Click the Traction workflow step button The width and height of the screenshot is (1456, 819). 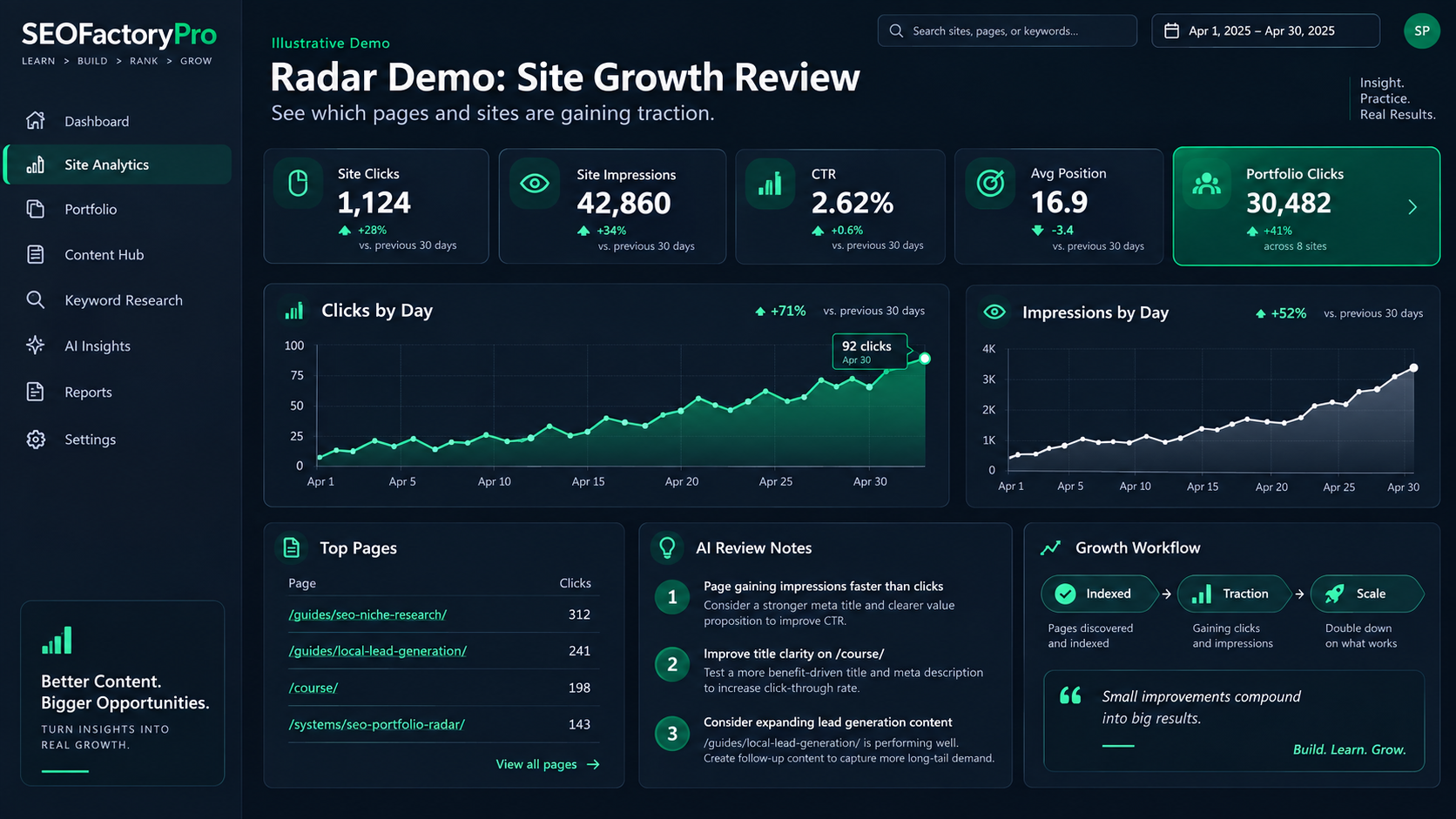1235,594
